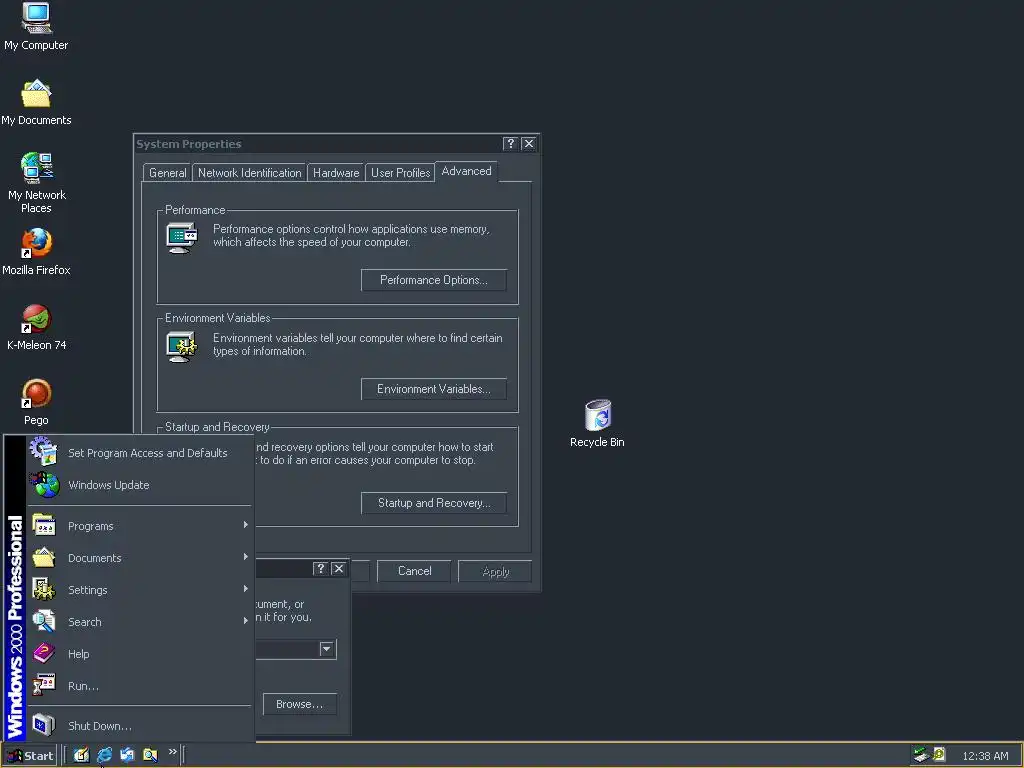Click the Settings icon in Start menu
The height and width of the screenshot is (768, 1024).
44,589
